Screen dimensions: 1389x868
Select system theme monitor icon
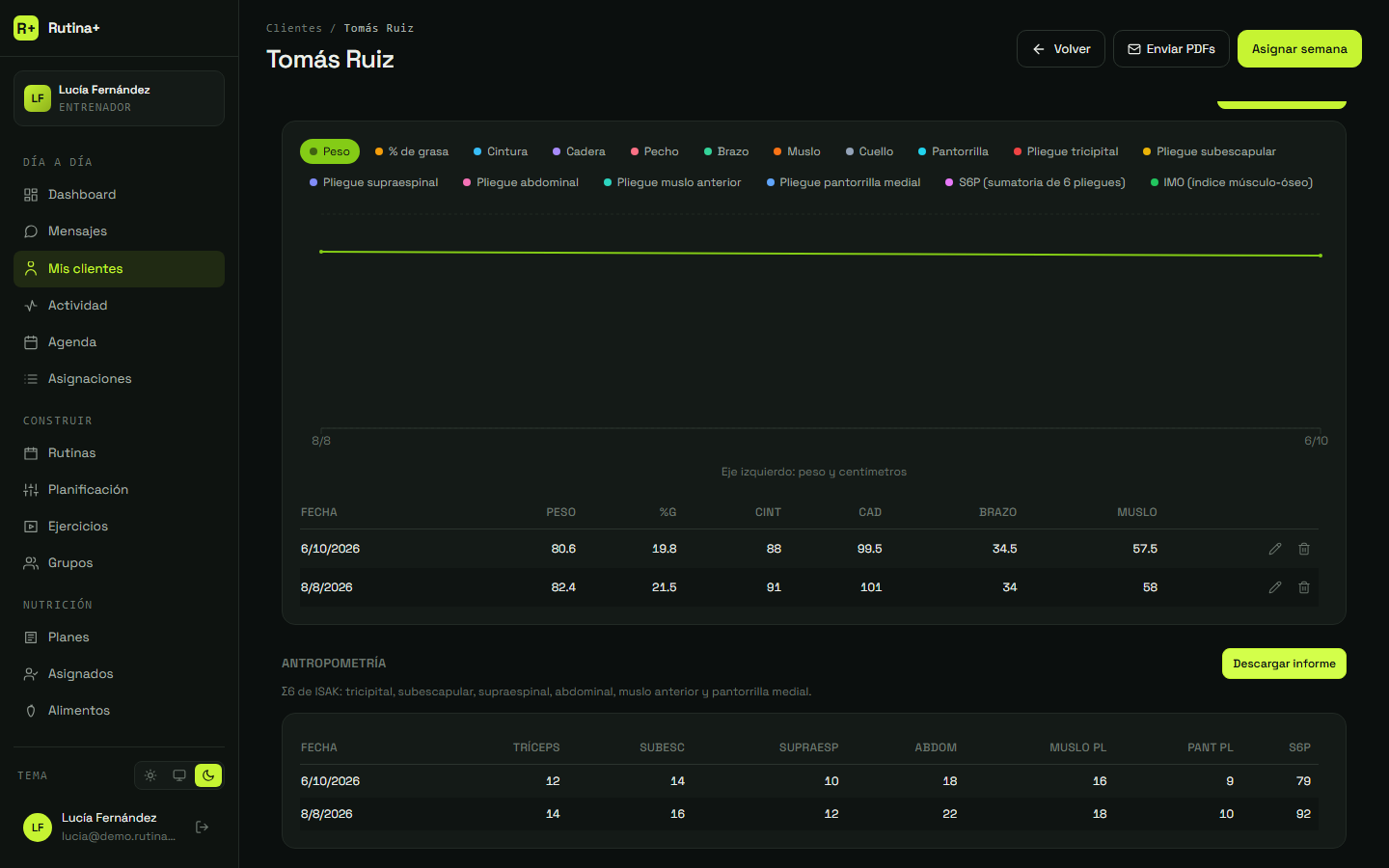pos(179,775)
